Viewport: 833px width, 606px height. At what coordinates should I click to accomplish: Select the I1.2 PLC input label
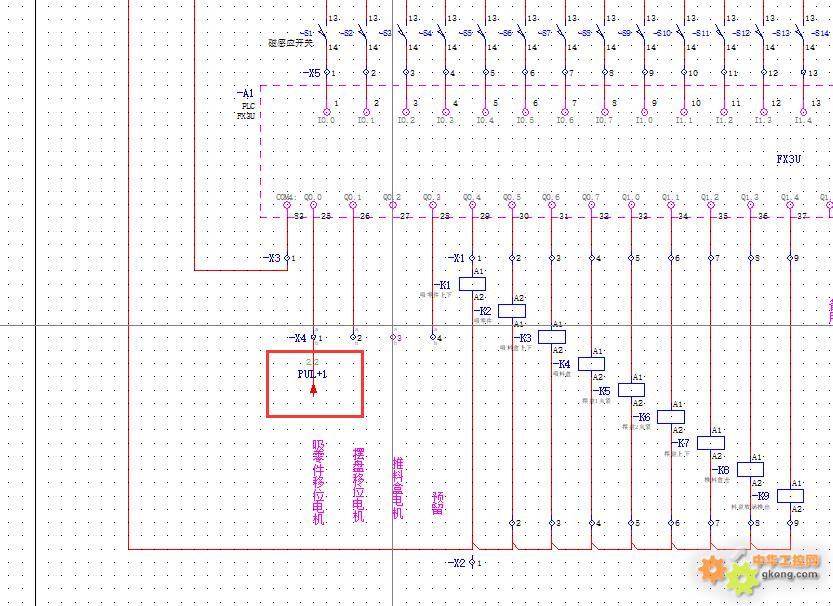pyautogui.click(x=724, y=121)
